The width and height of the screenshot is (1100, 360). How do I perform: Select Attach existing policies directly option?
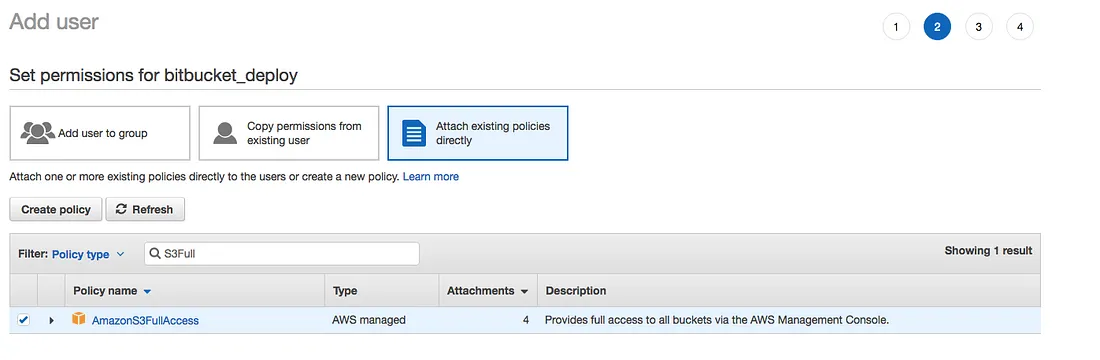coord(478,133)
